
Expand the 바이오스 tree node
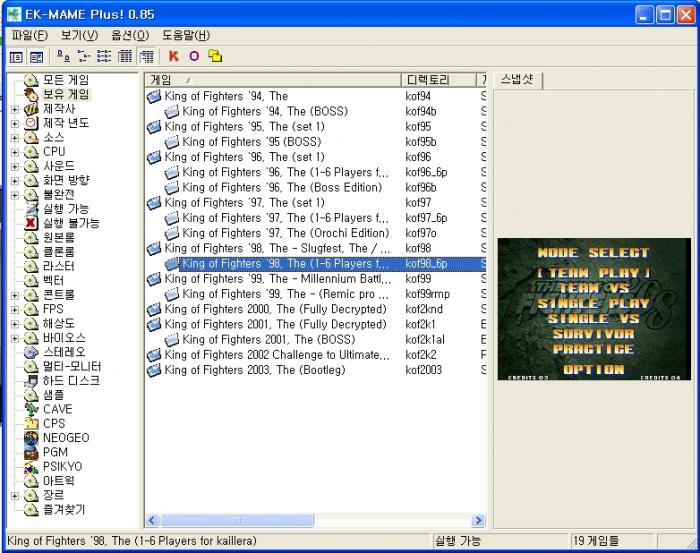click(x=15, y=338)
